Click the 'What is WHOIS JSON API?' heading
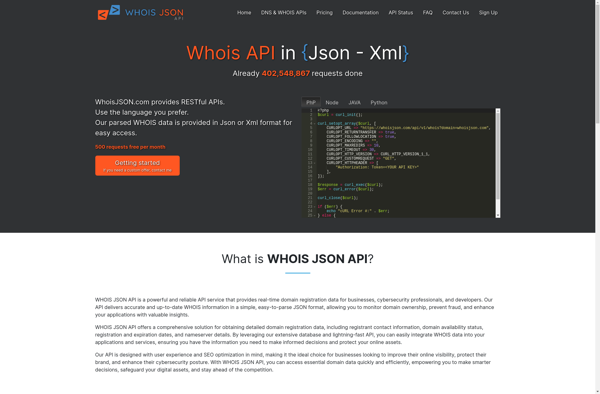 click(297, 259)
